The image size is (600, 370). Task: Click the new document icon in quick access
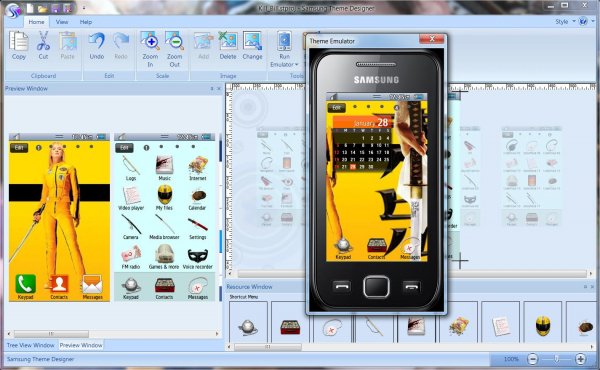click(30, 8)
